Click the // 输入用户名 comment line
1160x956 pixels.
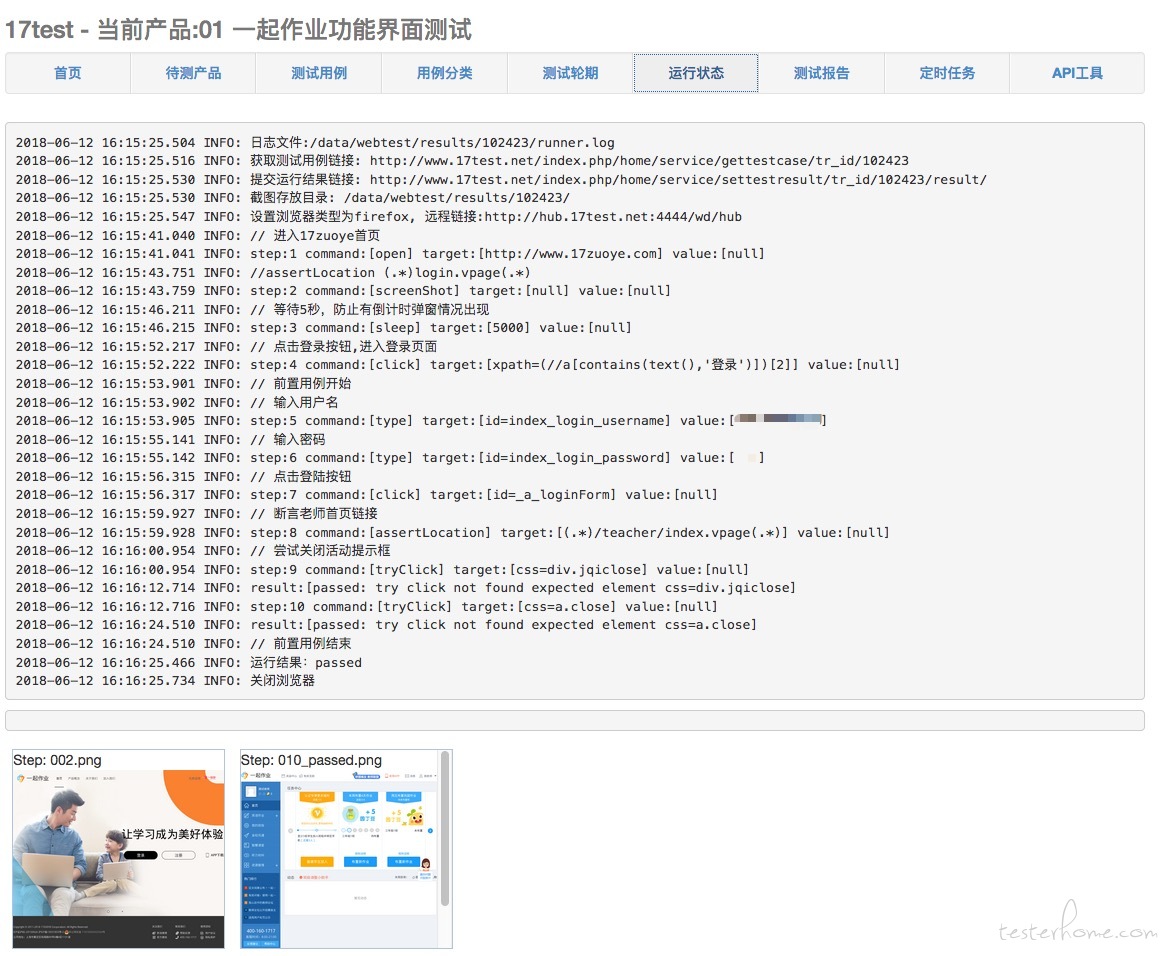(177, 403)
